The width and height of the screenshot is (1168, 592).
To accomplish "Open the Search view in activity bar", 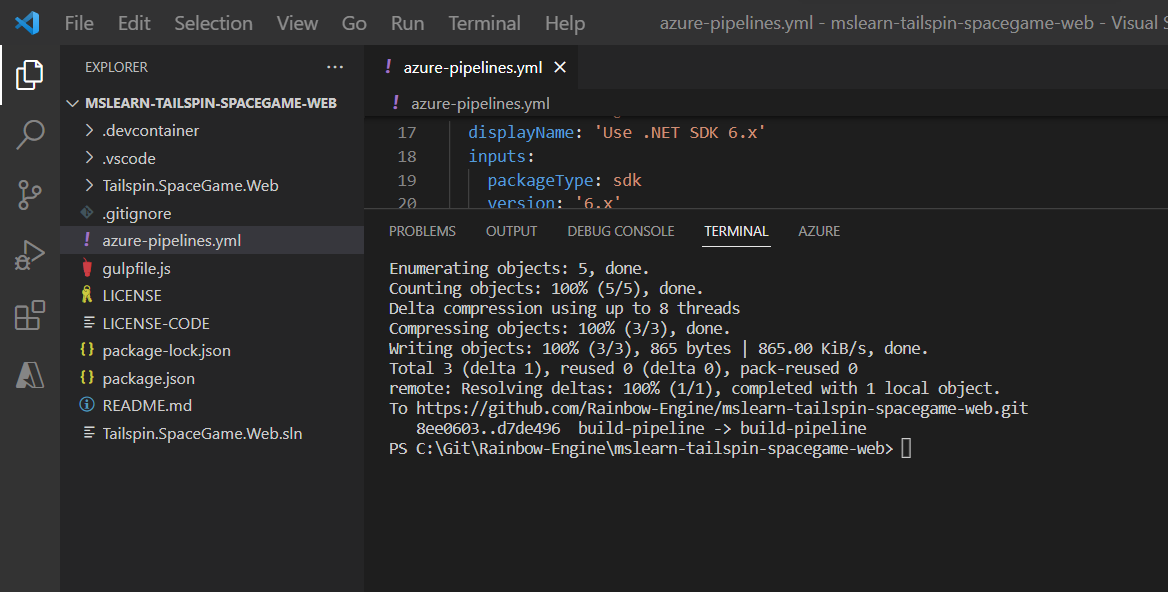I will [x=30, y=135].
